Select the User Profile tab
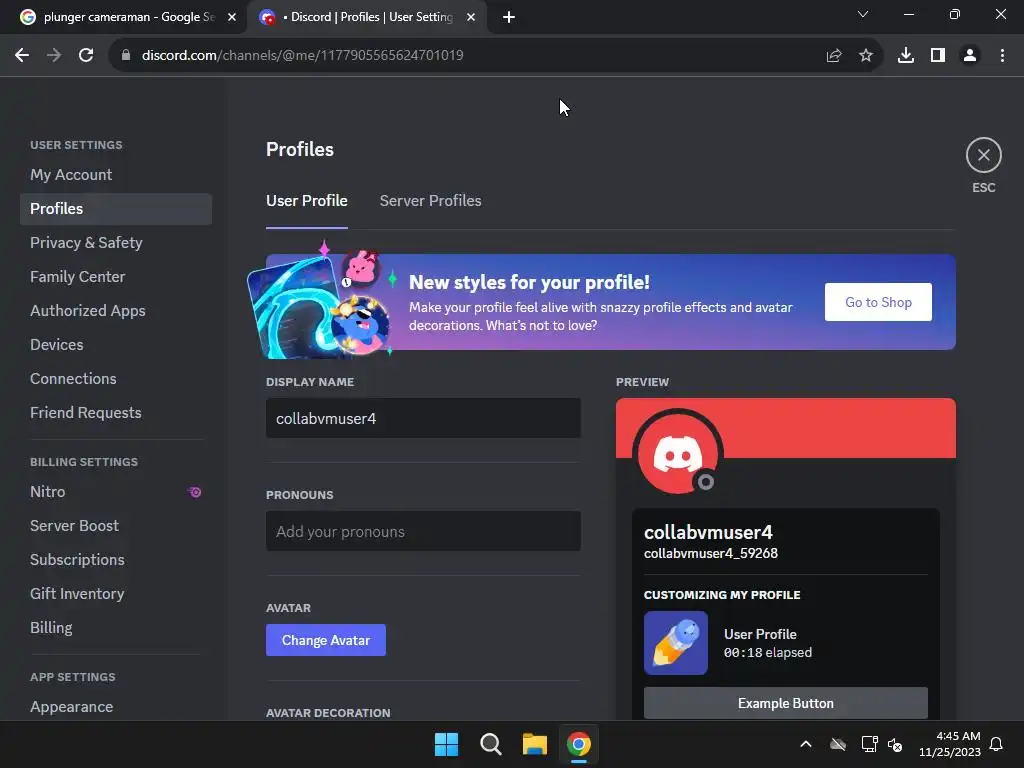1024x768 pixels. coord(306,201)
